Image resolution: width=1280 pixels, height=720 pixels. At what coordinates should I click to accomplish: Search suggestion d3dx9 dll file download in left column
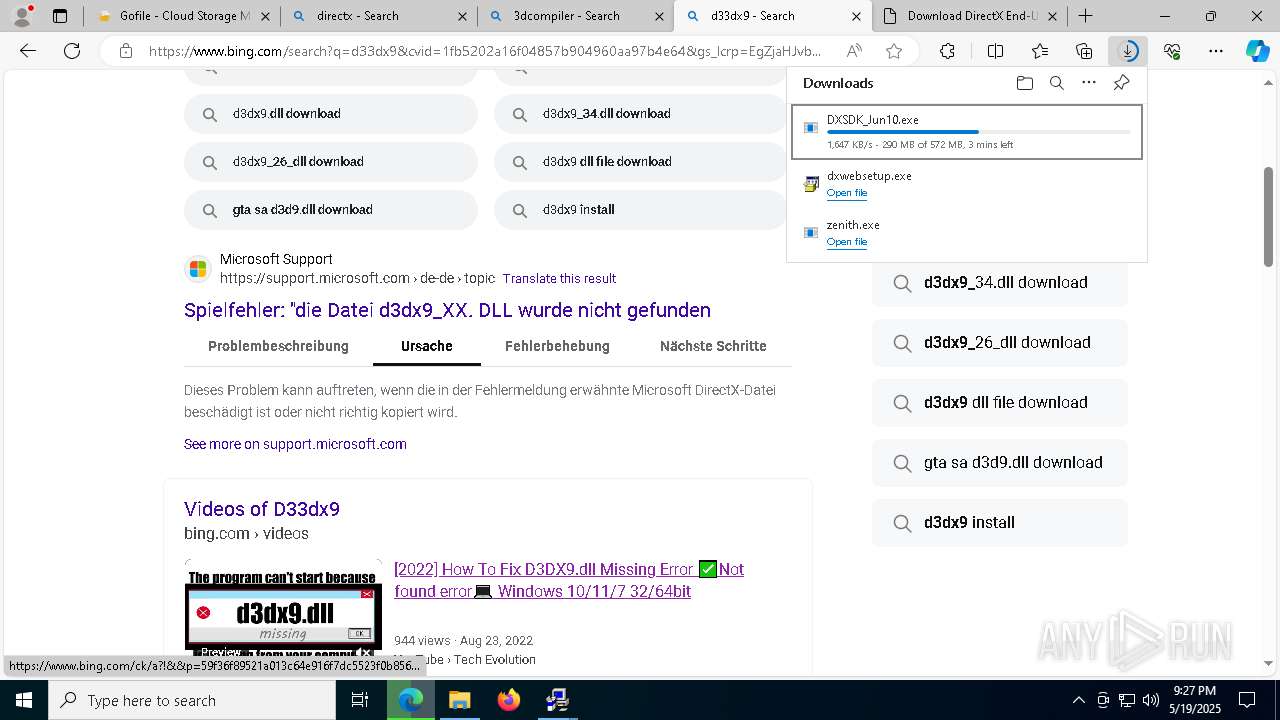(x=640, y=162)
